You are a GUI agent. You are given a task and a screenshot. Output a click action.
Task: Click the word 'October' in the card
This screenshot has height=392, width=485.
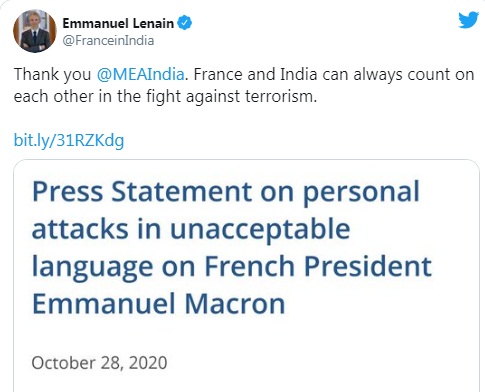pyautogui.click(x=63, y=363)
